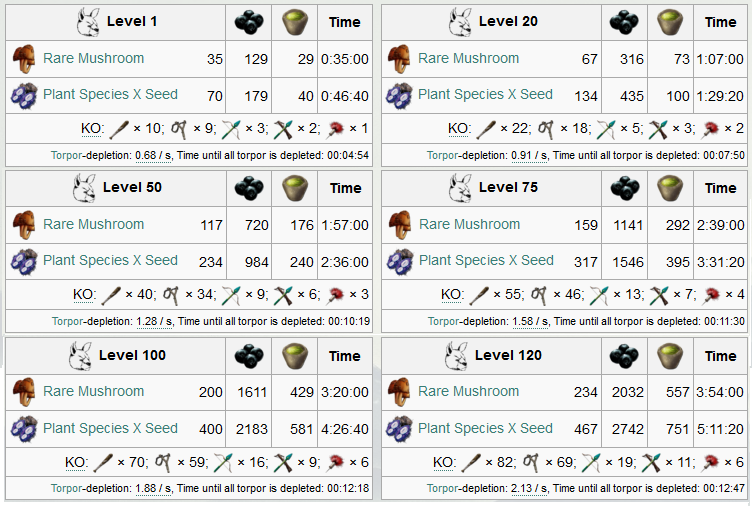Click the creature head icon beside Level 50

[x=84, y=188]
